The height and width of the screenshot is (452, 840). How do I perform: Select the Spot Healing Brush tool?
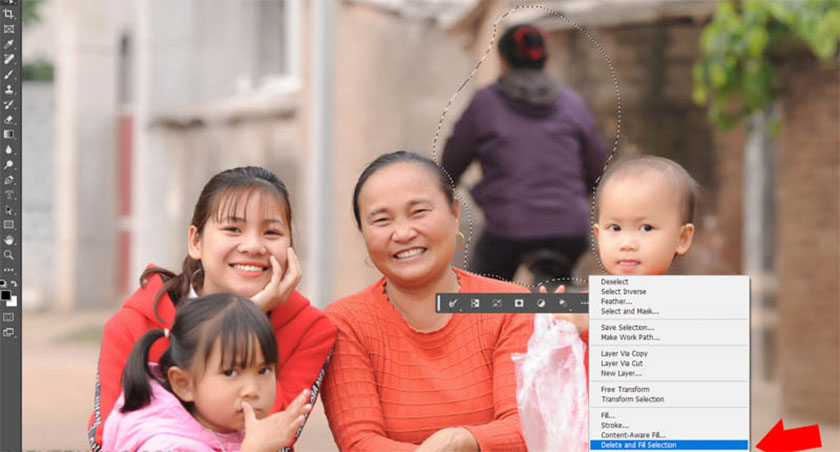tap(9, 59)
